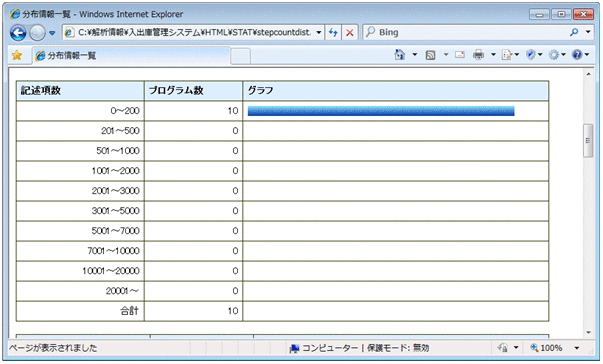Click the Bing search box
This screenshot has width=603, height=364.
pos(465,32)
